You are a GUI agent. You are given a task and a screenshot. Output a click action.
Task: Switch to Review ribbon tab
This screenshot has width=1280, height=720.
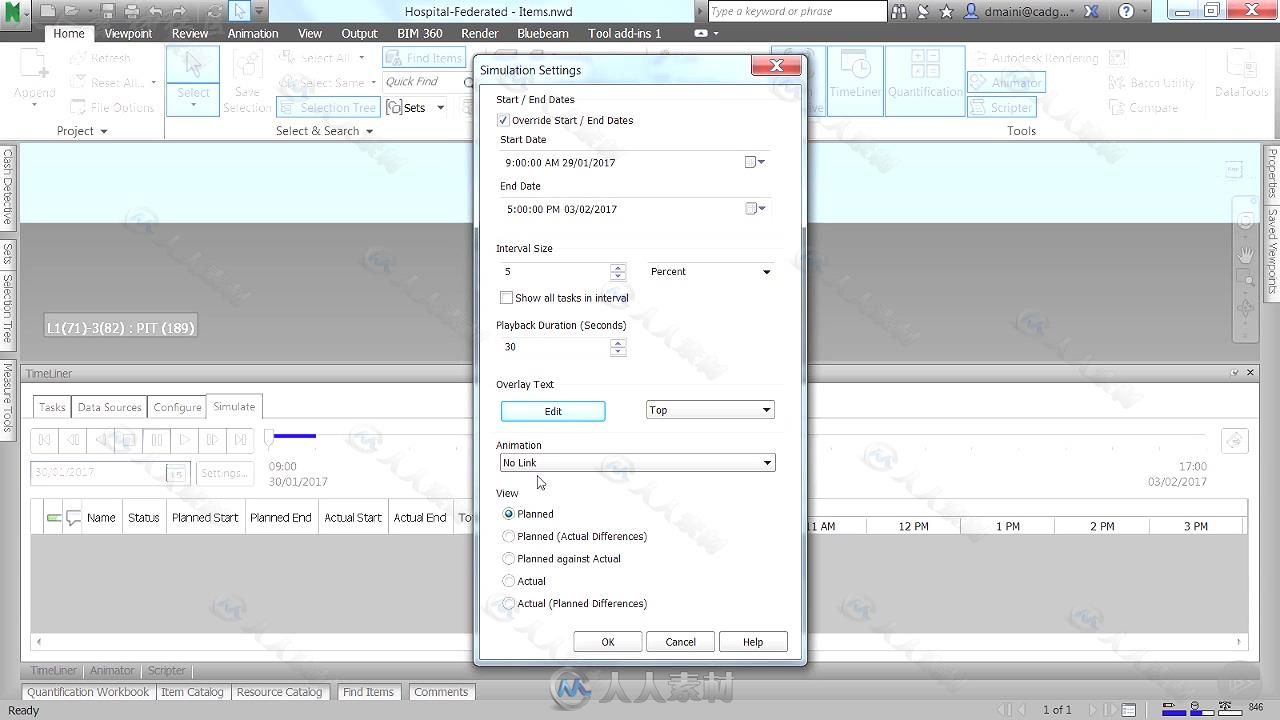click(x=190, y=33)
